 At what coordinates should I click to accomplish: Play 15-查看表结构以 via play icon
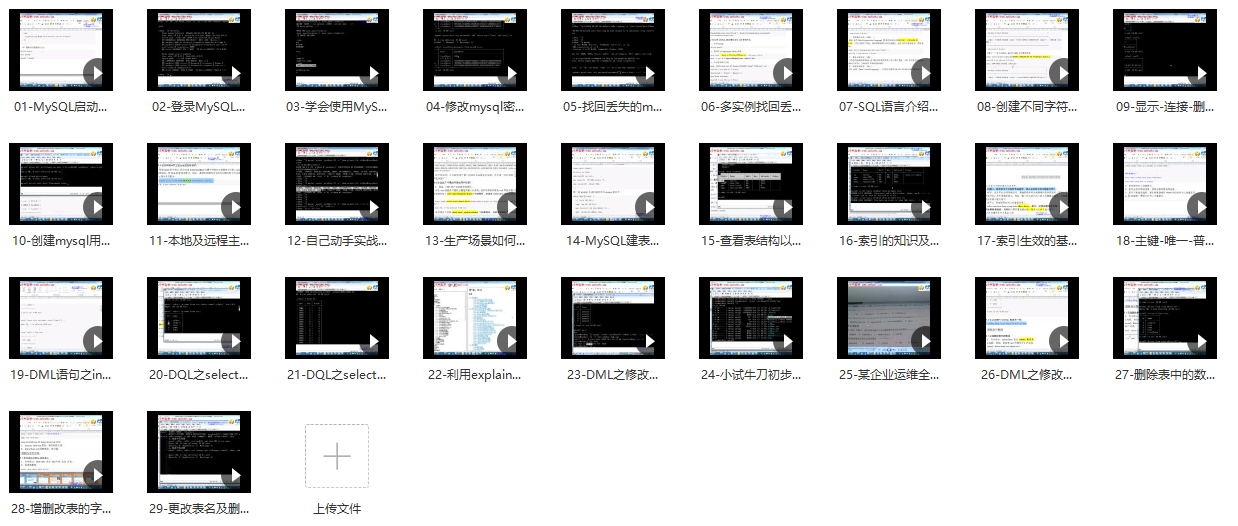click(x=786, y=207)
